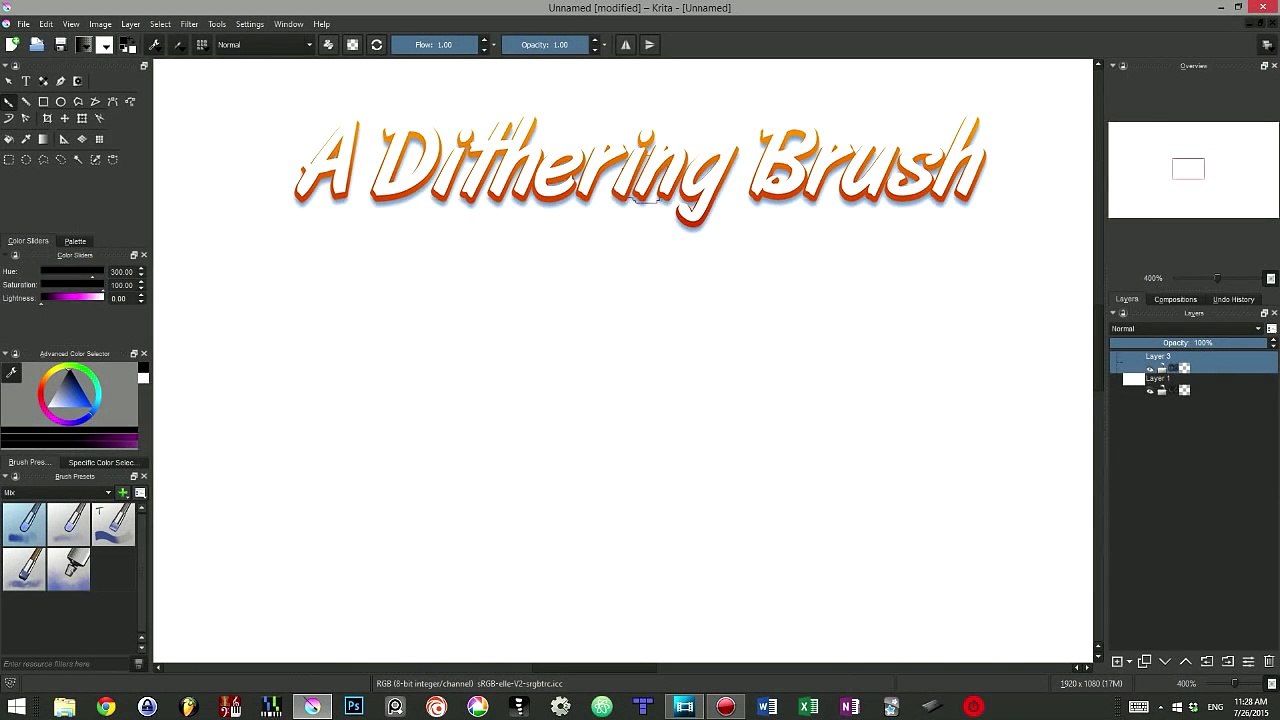Click the Lightness color slider
The width and height of the screenshot is (1280, 720).
(72, 298)
